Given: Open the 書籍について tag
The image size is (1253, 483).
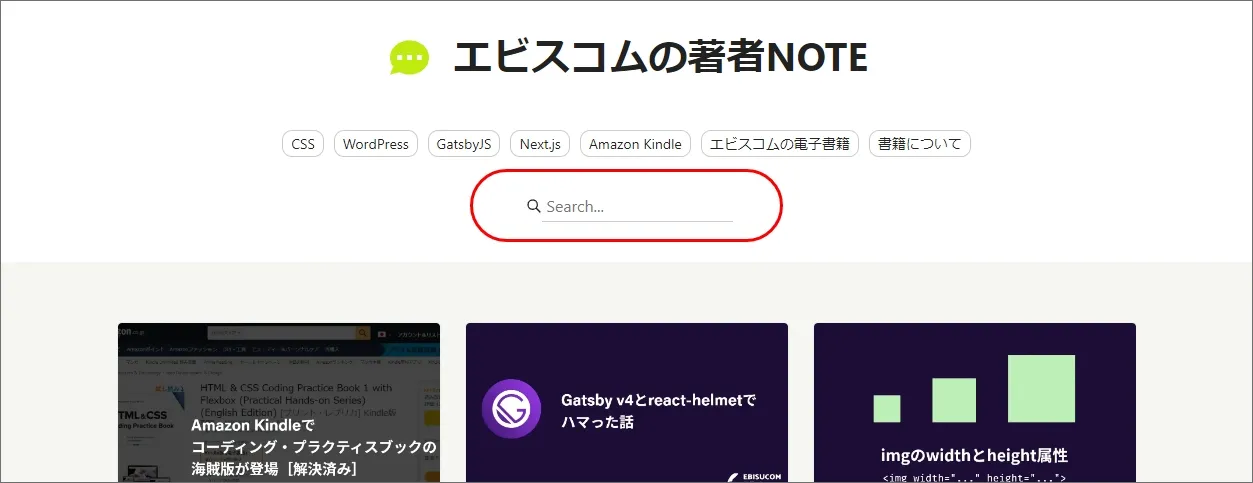Looking at the screenshot, I should pos(919,144).
